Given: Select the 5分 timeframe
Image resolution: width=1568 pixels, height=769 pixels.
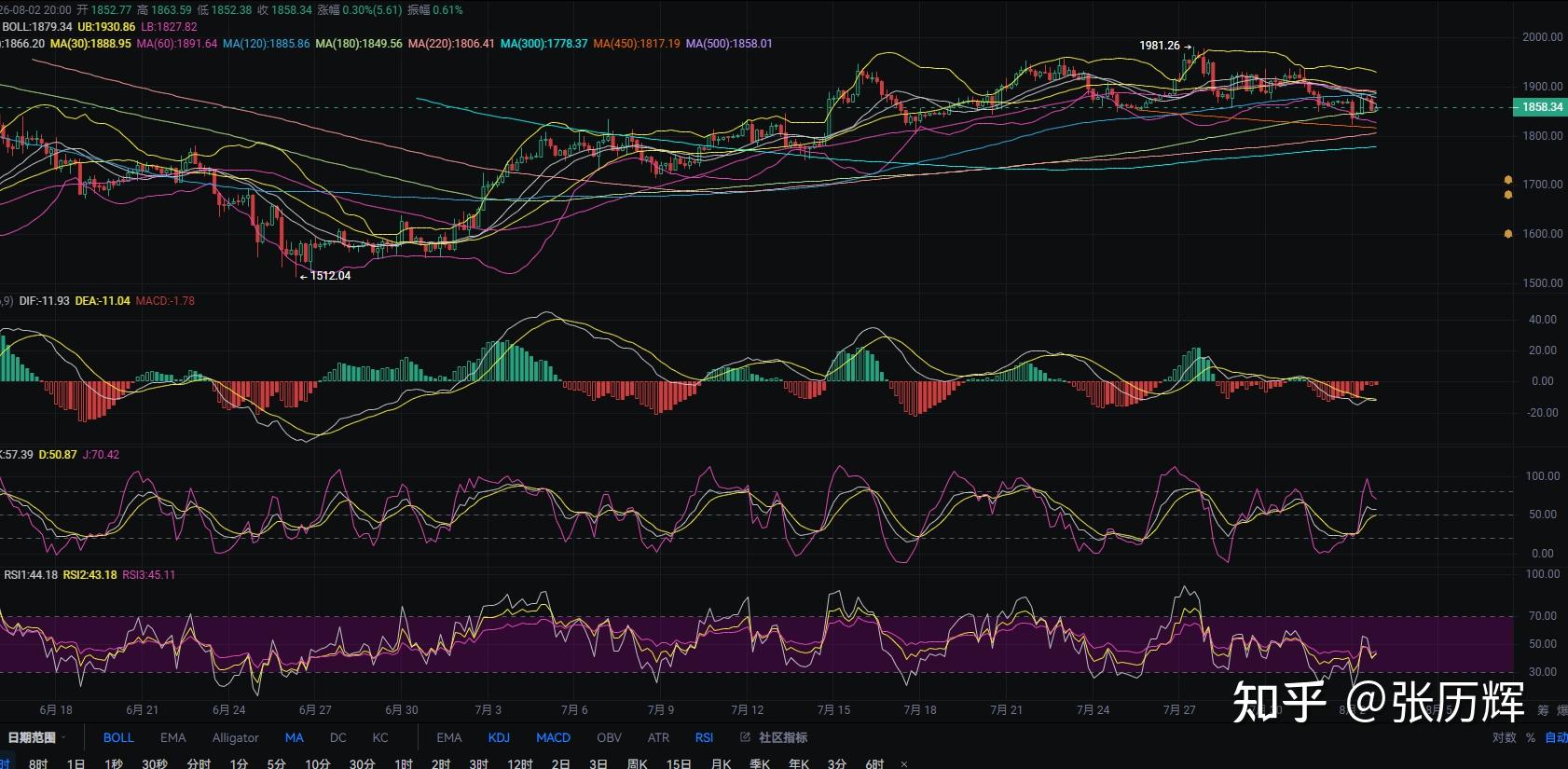Looking at the screenshot, I should click(277, 763).
